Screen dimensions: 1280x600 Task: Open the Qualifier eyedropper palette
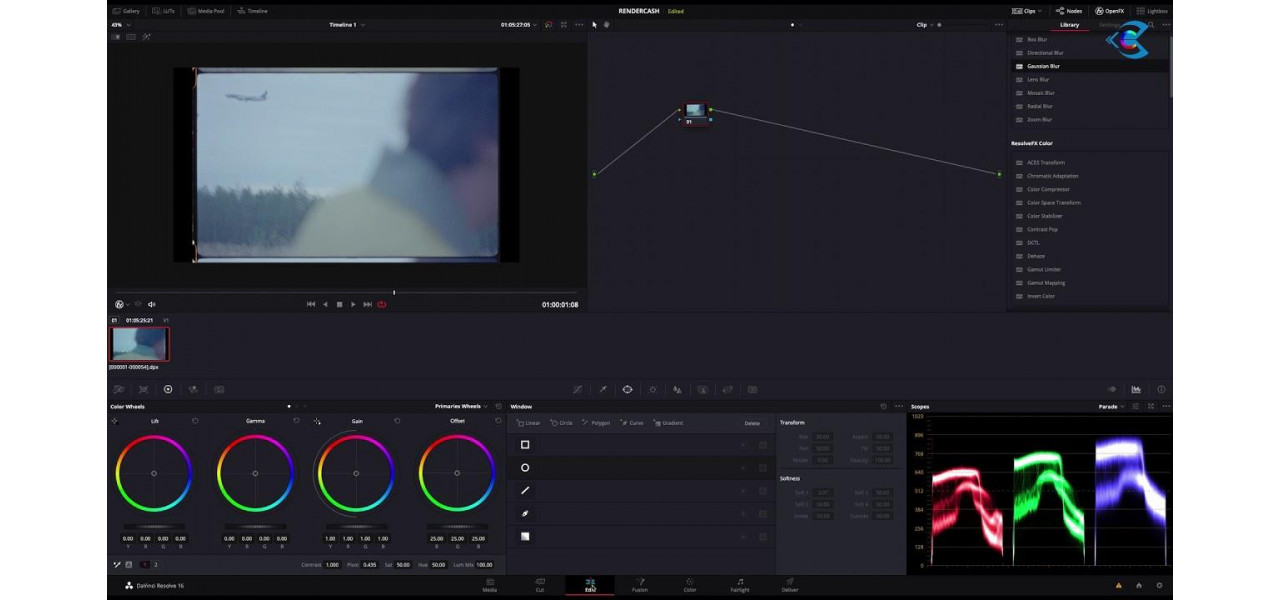(x=603, y=389)
